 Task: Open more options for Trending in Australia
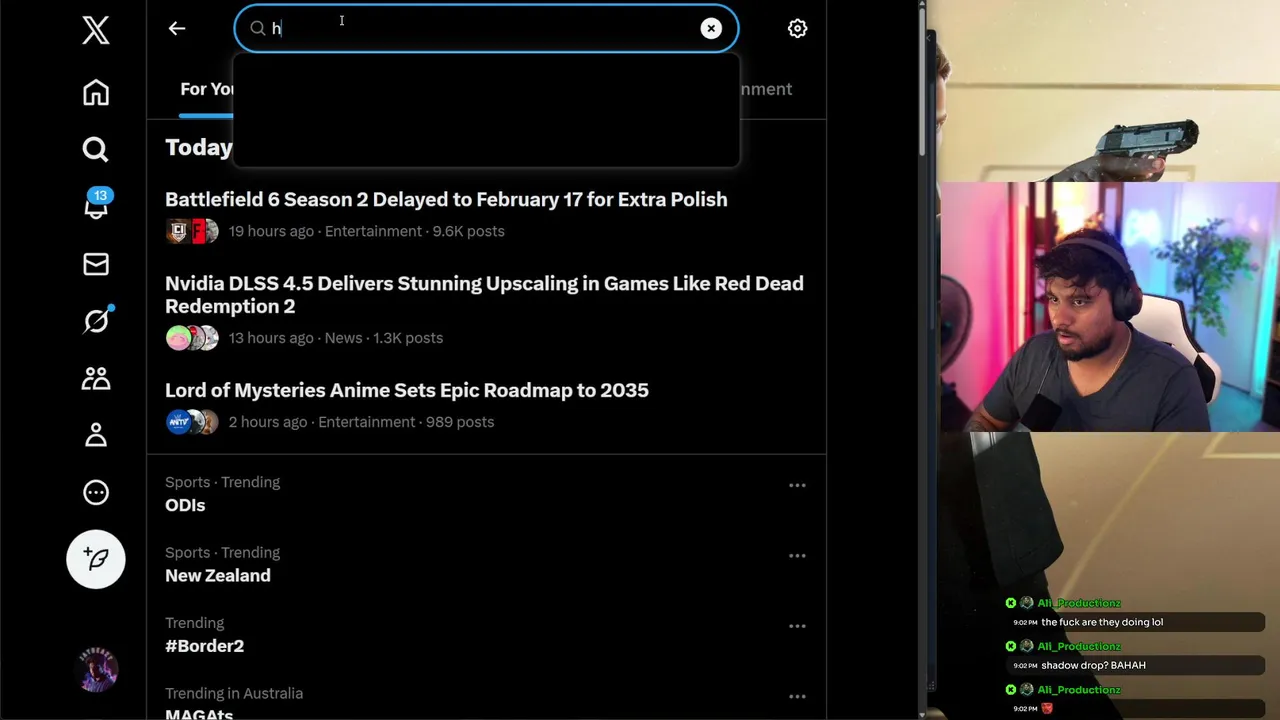point(797,696)
